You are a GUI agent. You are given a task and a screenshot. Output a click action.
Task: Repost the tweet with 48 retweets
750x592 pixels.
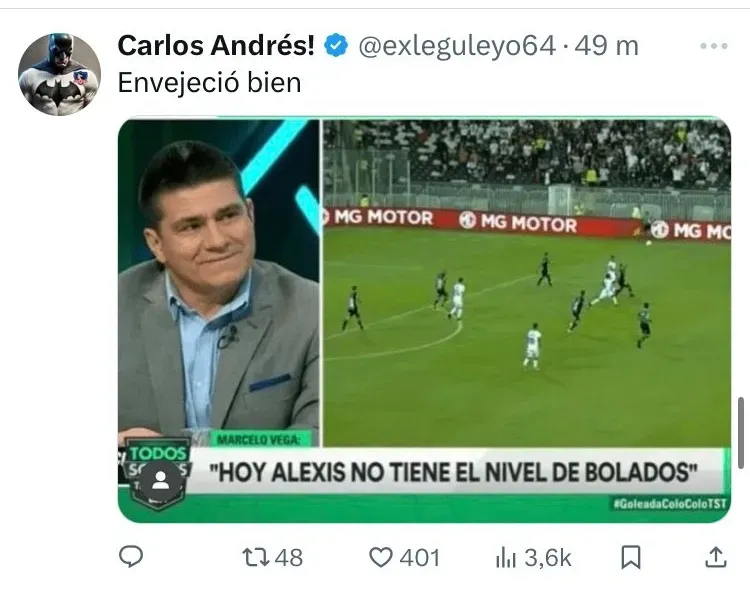click(256, 557)
